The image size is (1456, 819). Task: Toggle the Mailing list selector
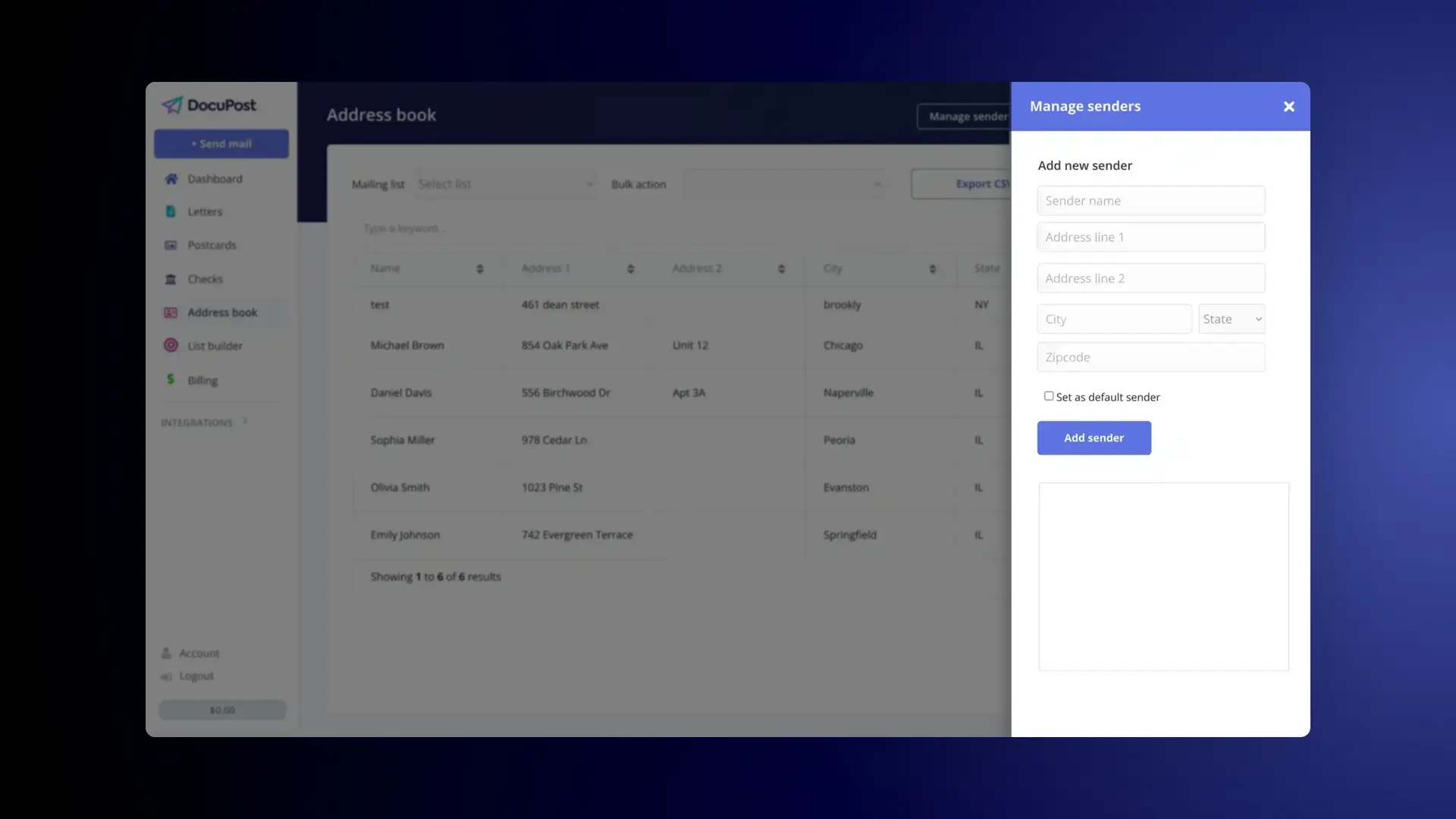(505, 183)
